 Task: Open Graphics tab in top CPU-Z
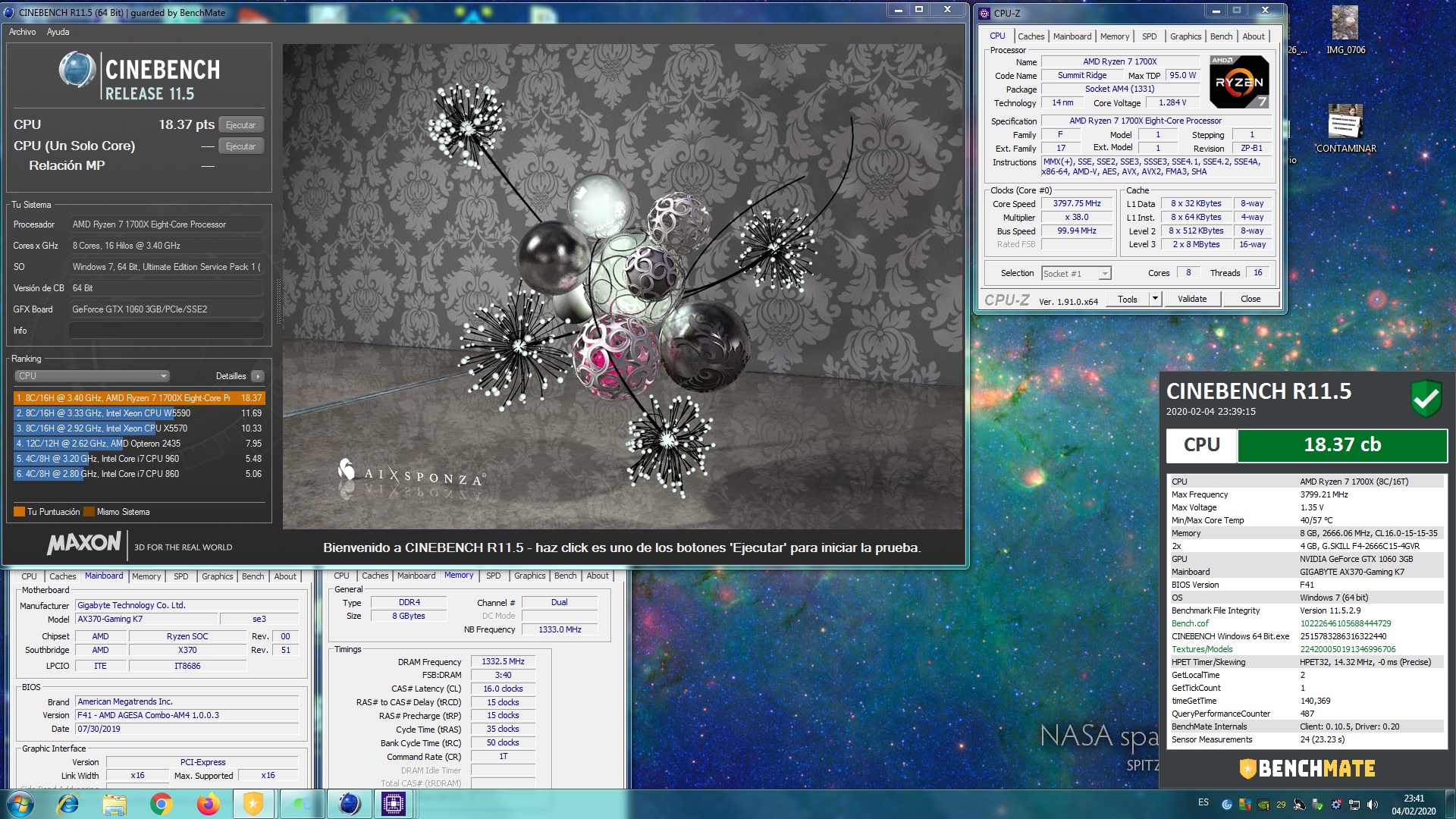point(1185,36)
